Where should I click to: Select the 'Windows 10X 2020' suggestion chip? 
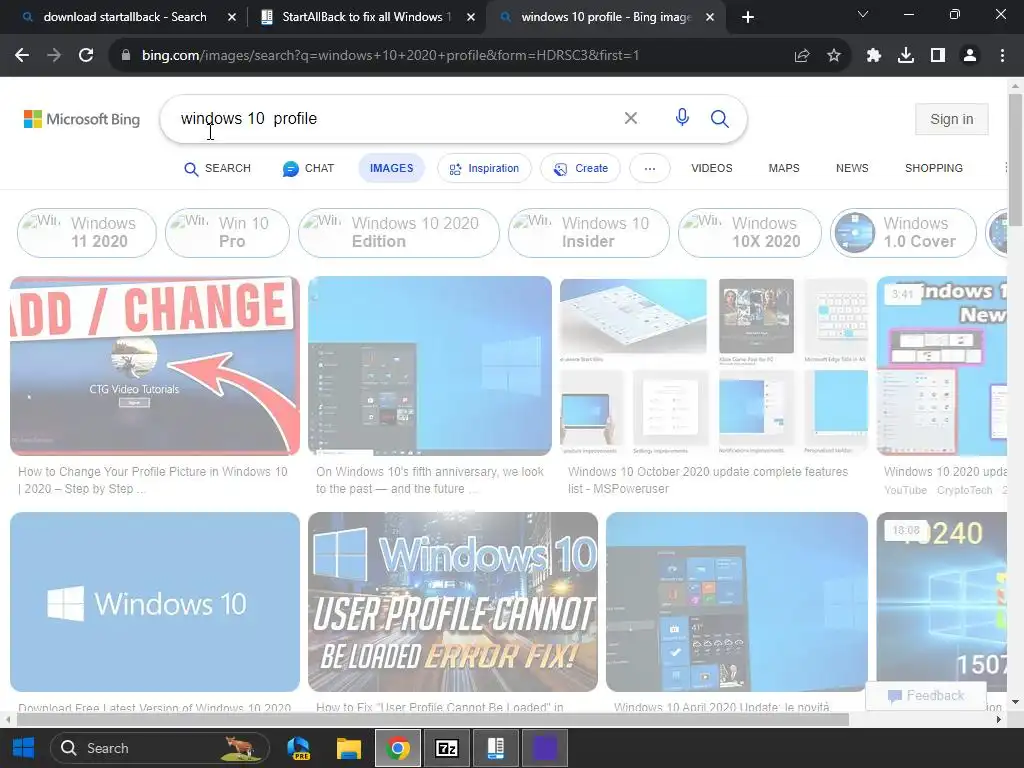750,232
